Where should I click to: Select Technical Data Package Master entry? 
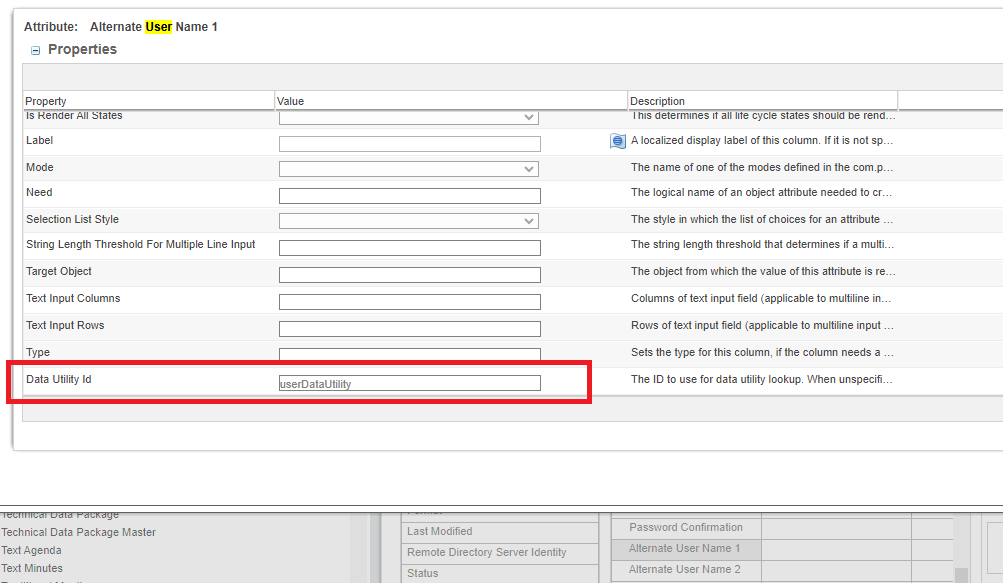click(78, 532)
